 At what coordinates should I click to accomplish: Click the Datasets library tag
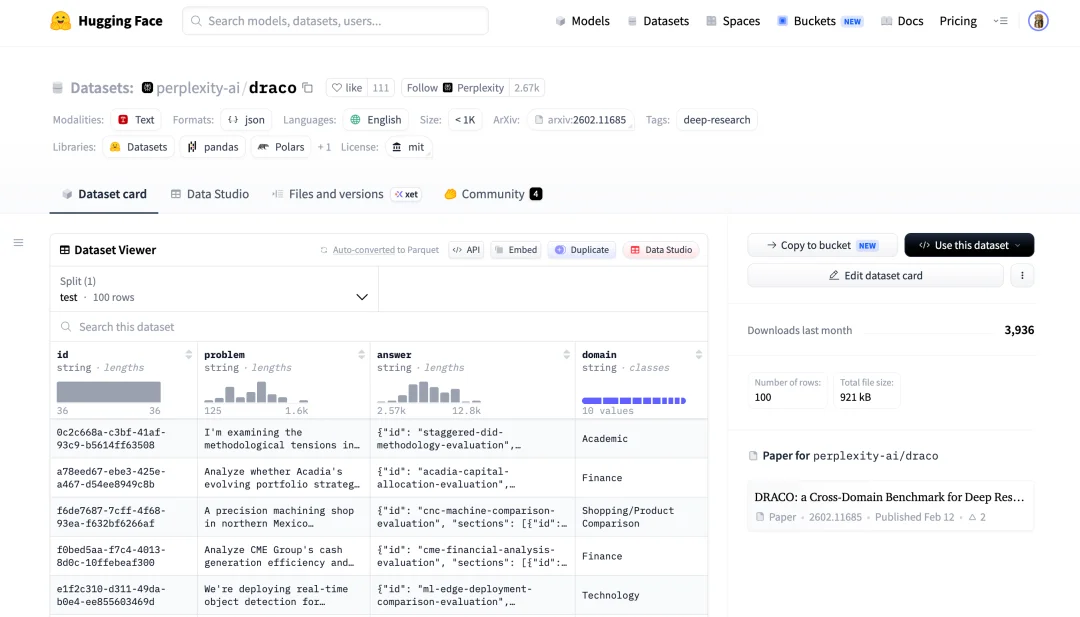coord(138,147)
